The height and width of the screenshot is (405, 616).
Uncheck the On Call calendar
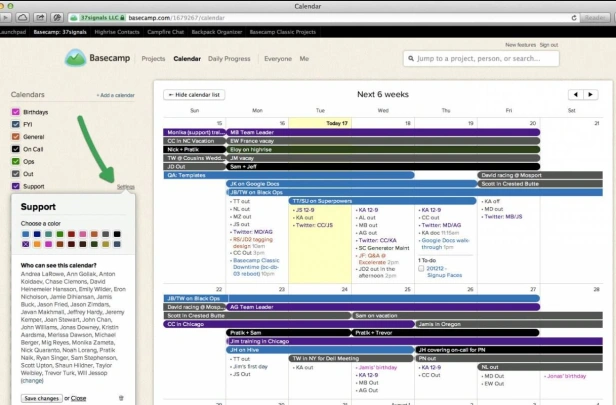[16, 149]
